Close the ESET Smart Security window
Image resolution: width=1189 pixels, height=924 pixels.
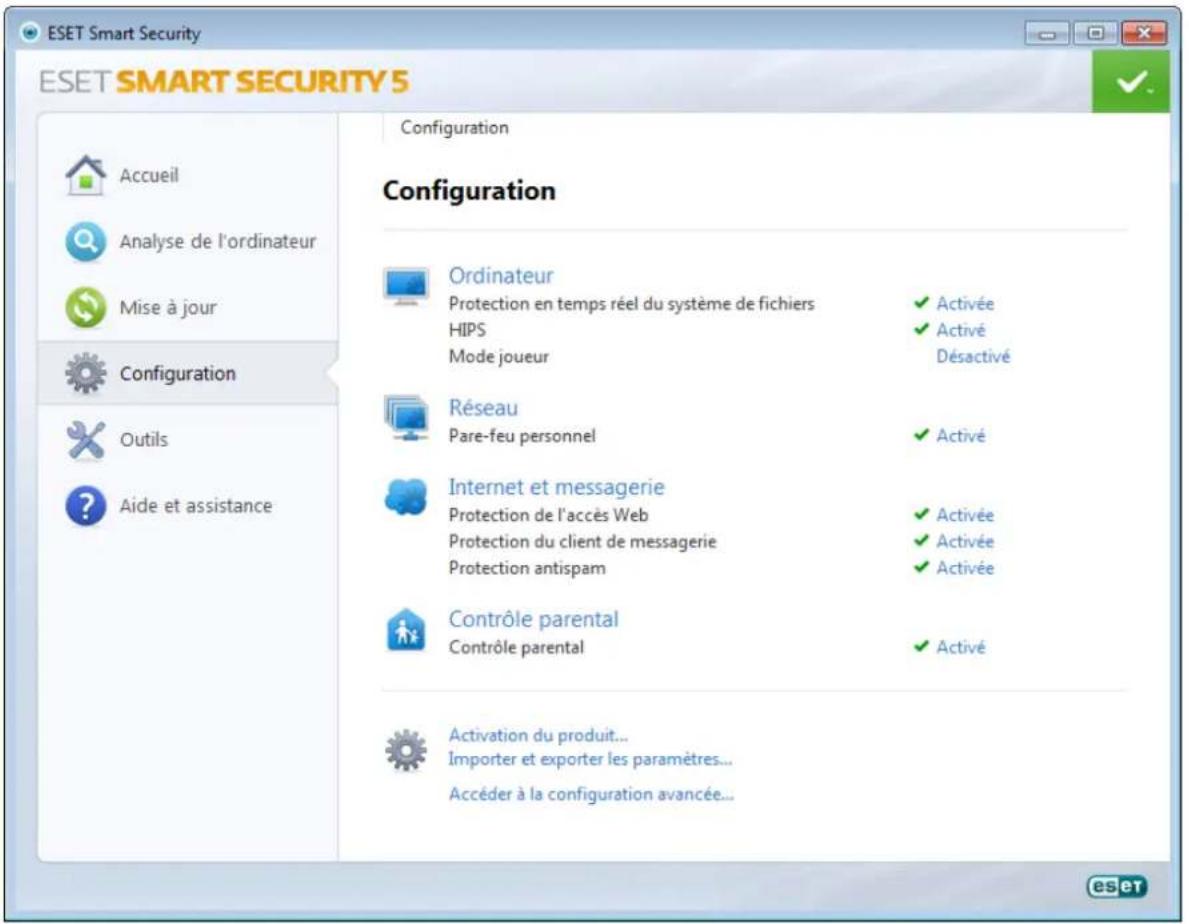(1144, 33)
